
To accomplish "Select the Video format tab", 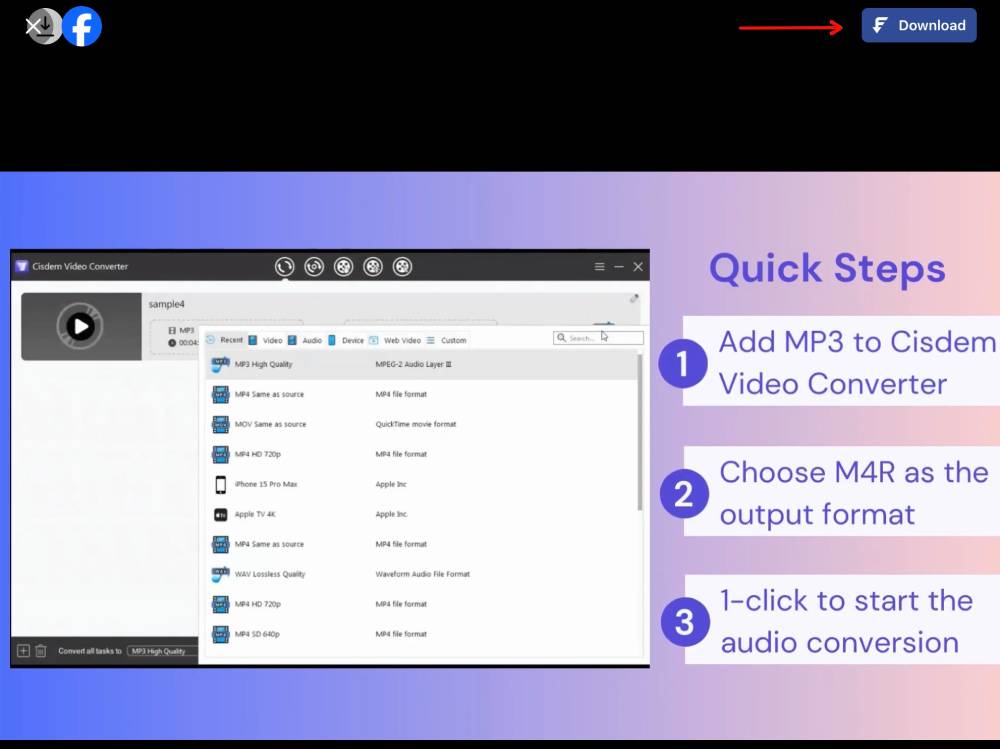I will point(265,340).
